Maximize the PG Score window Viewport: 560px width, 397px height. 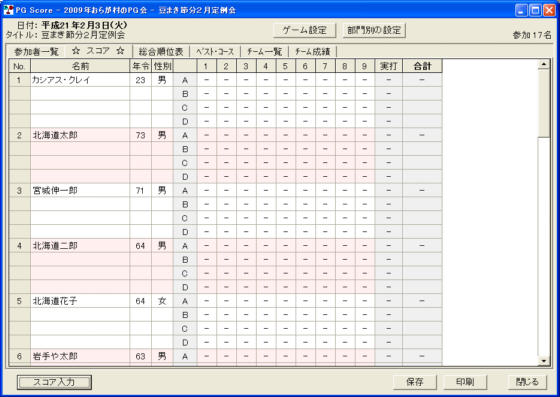pyautogui.click(x=535, y=10)
